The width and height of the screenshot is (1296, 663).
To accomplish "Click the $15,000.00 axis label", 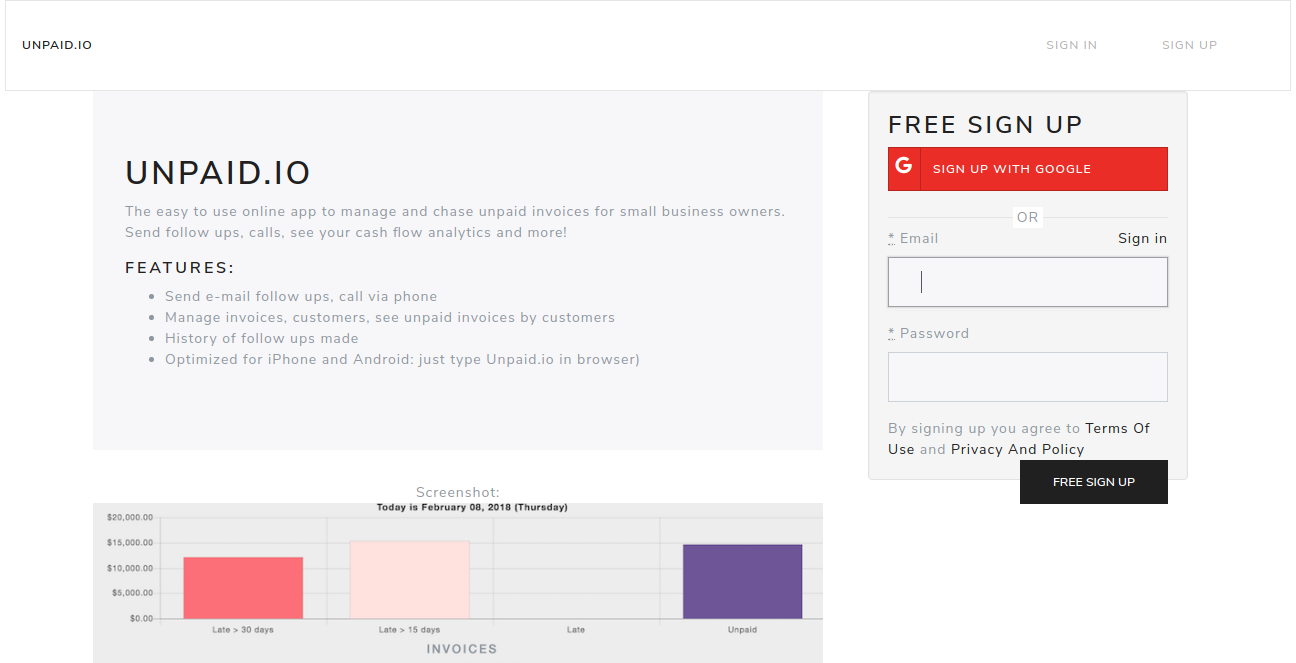I will coord(130,543).
